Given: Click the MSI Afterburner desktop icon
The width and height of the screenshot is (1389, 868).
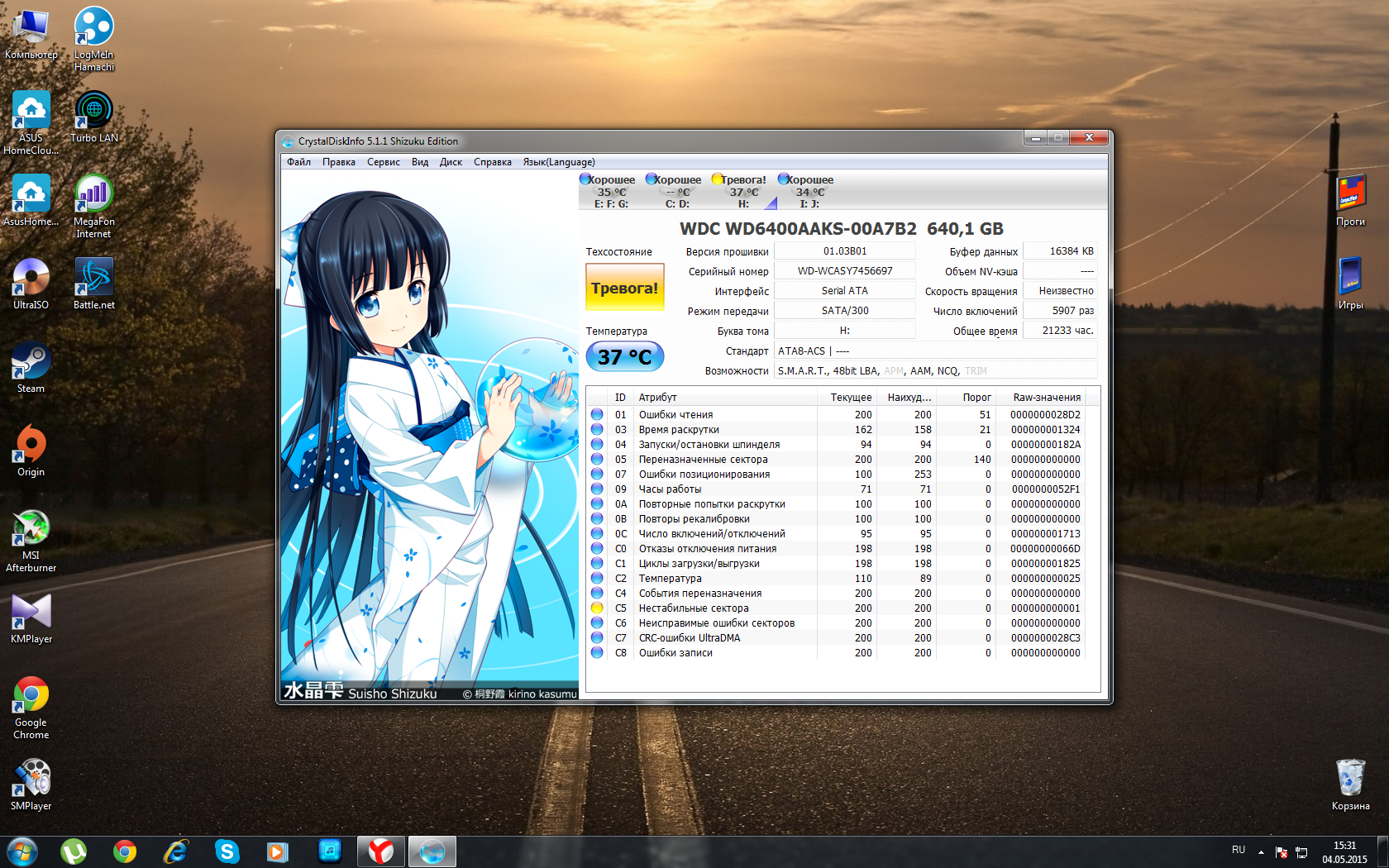Looking at the screenshot, I should click(x=31, y=541).
